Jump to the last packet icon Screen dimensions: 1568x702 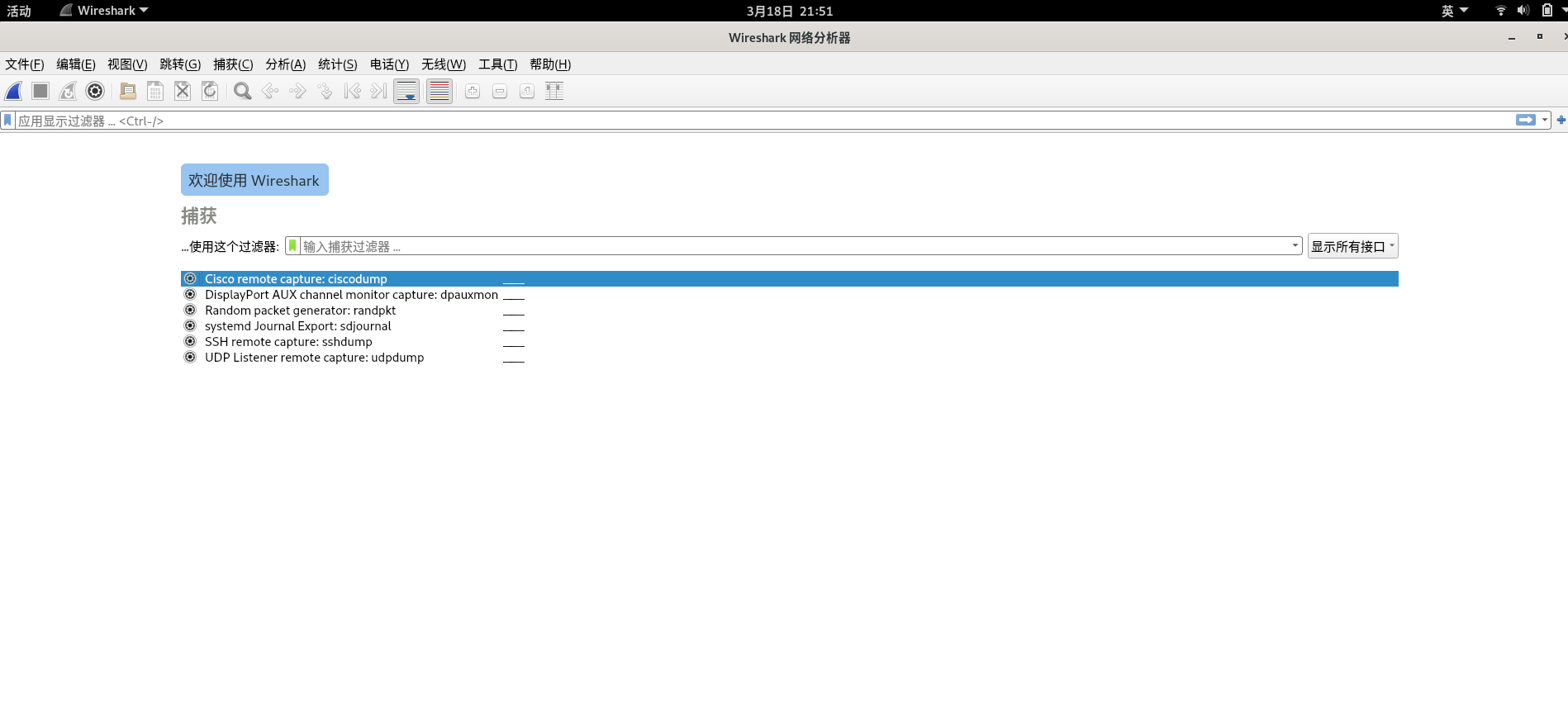[379, 91]
